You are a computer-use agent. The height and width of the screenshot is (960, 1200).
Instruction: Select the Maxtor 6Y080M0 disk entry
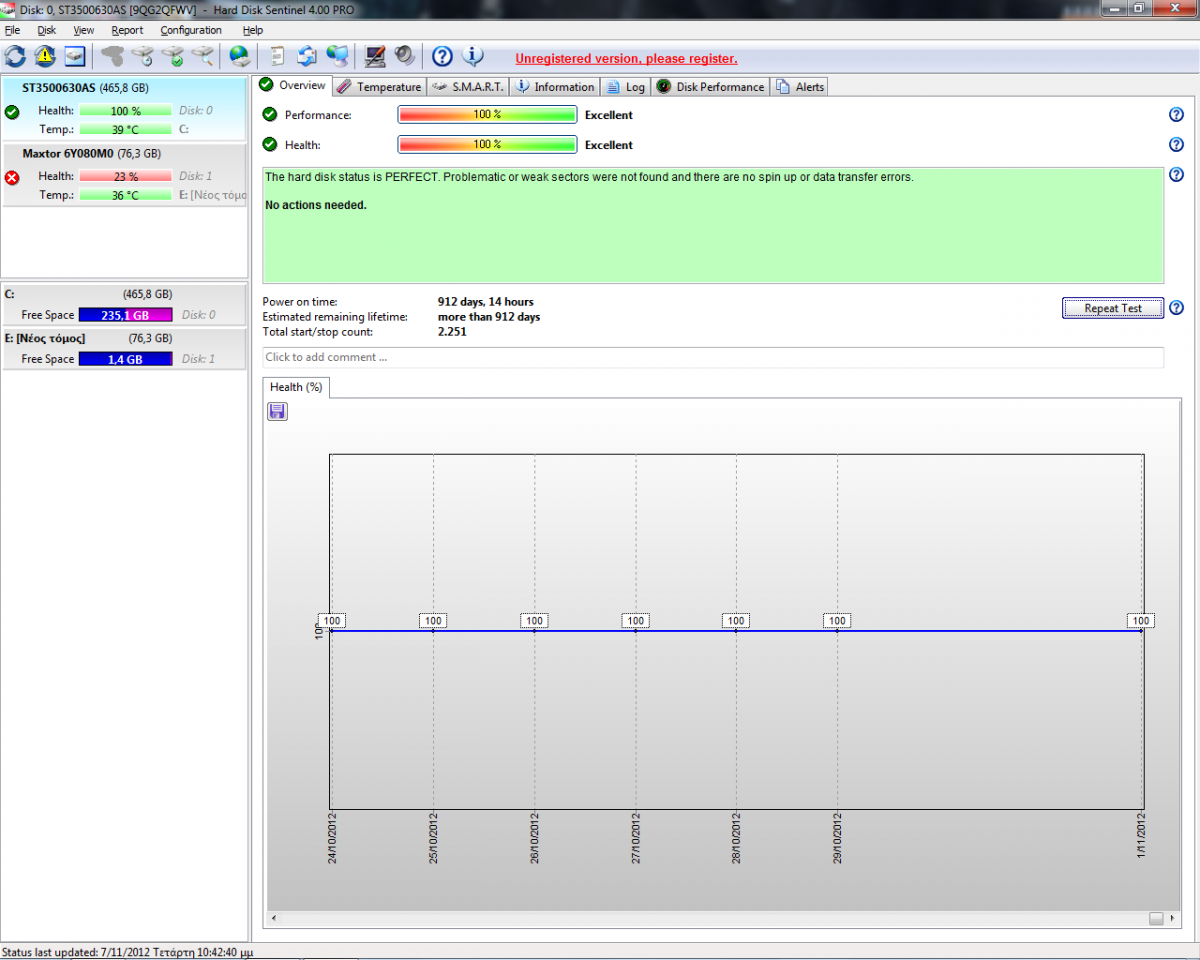124,175
